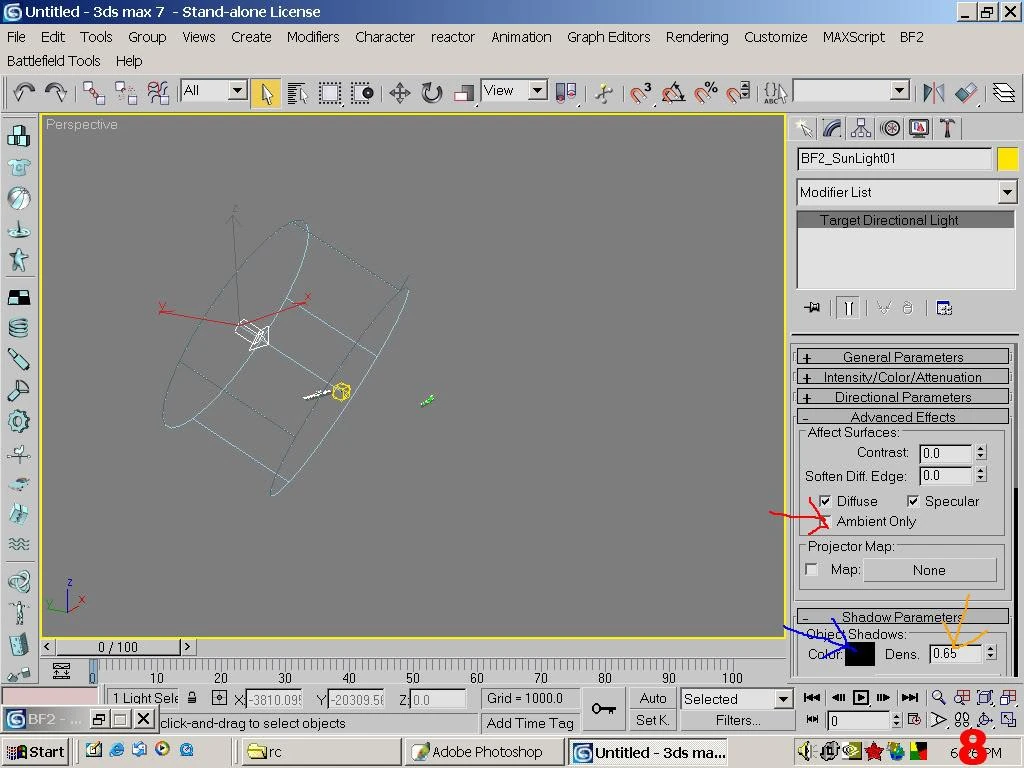Uncheck the Diffuse checkbox
Viewport: 1024px width, 768px height.
825,501
